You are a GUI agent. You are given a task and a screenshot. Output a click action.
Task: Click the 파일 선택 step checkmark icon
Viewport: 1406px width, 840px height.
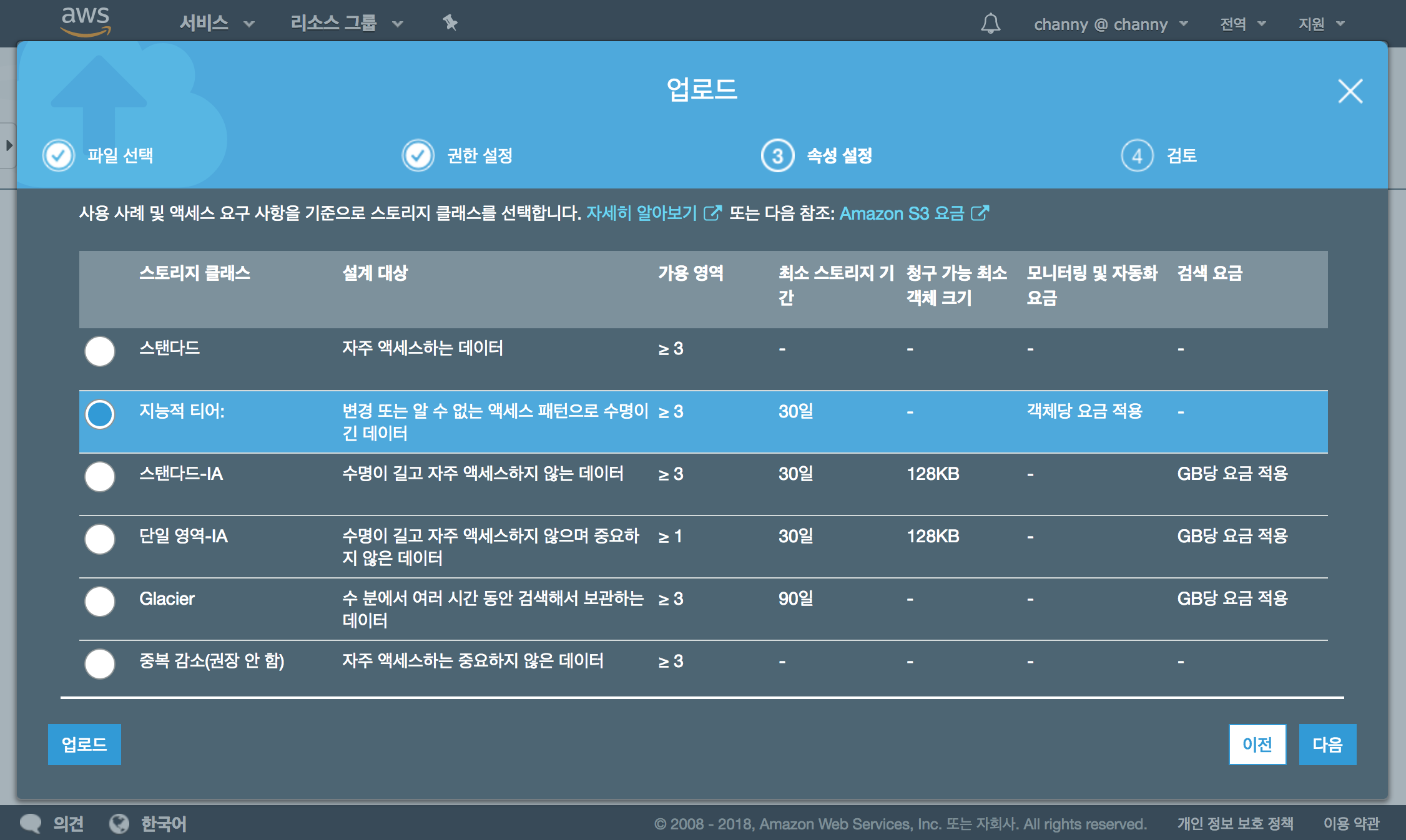click(59, 155)
